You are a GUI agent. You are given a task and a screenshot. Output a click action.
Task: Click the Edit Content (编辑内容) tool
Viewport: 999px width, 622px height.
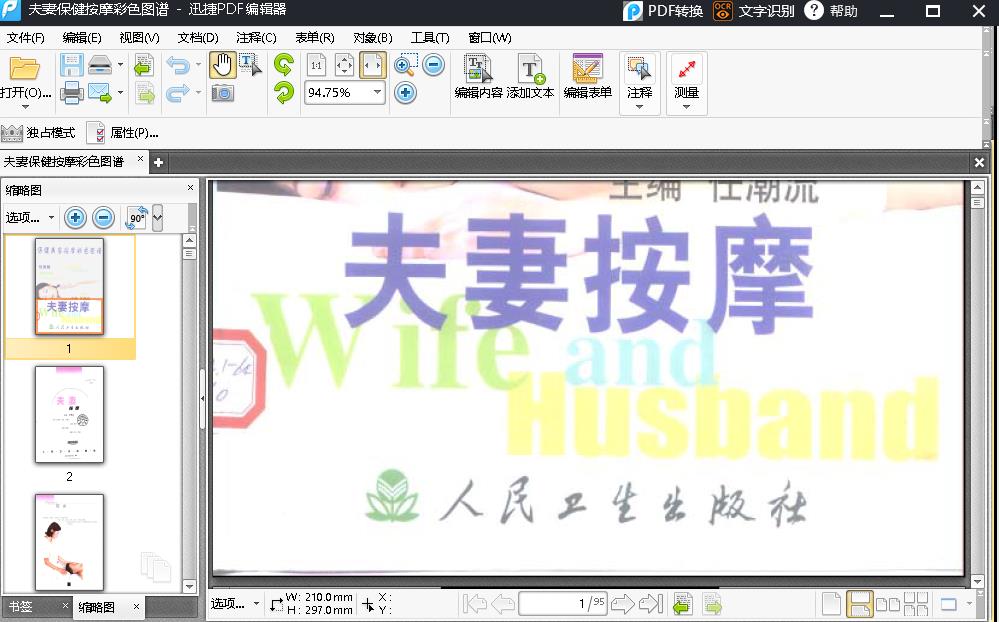(x=478, y=77)
